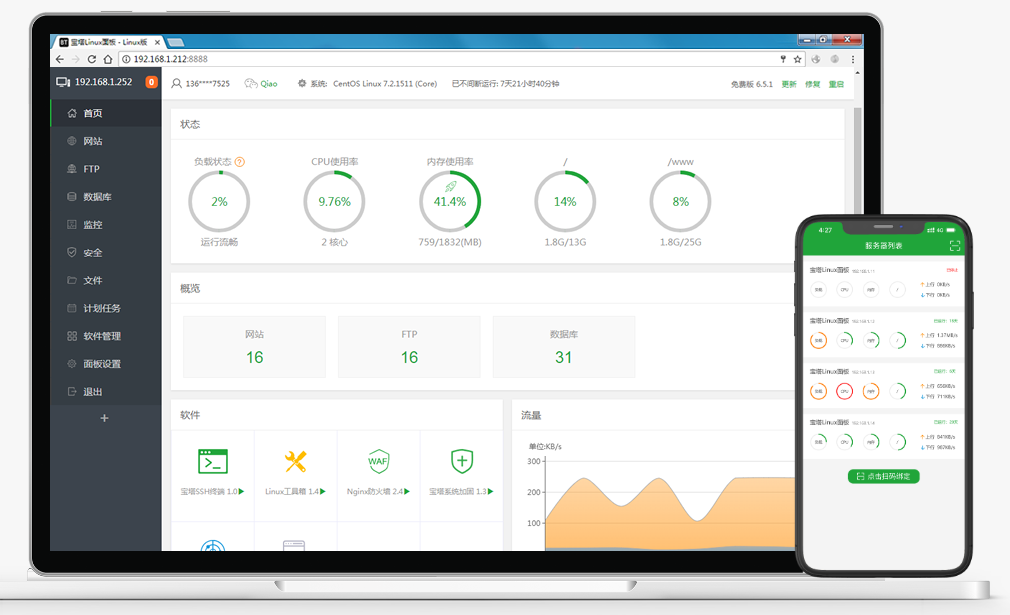Select 软件管理 from the sidebar
The width and height of the screenshot is (1010, 615).
pyautogui.click(x=101, y=336)
